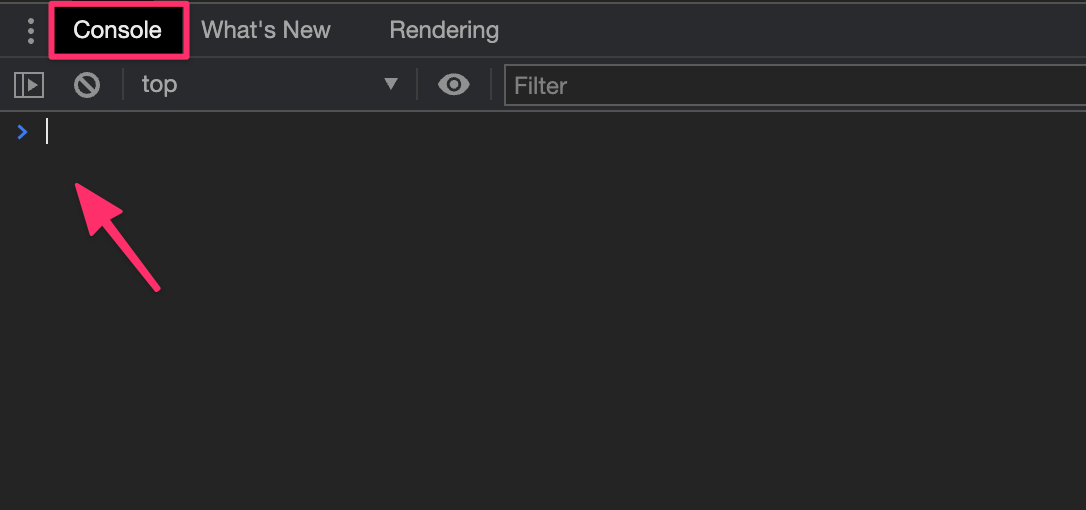1086x510 pixels.
Task: Open the What's New tab
Action: click(266, 30)
